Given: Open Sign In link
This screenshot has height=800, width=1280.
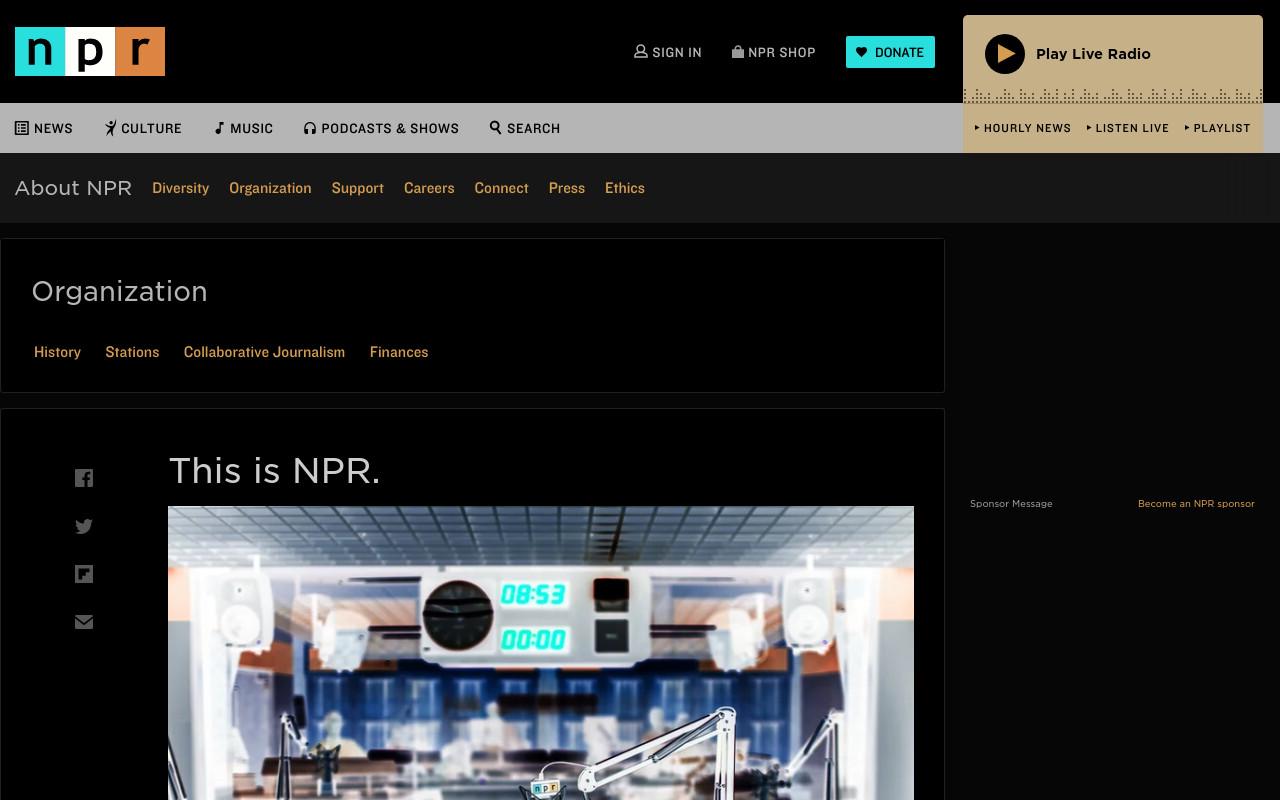Looking at the screenshot, I should point(668,52).
